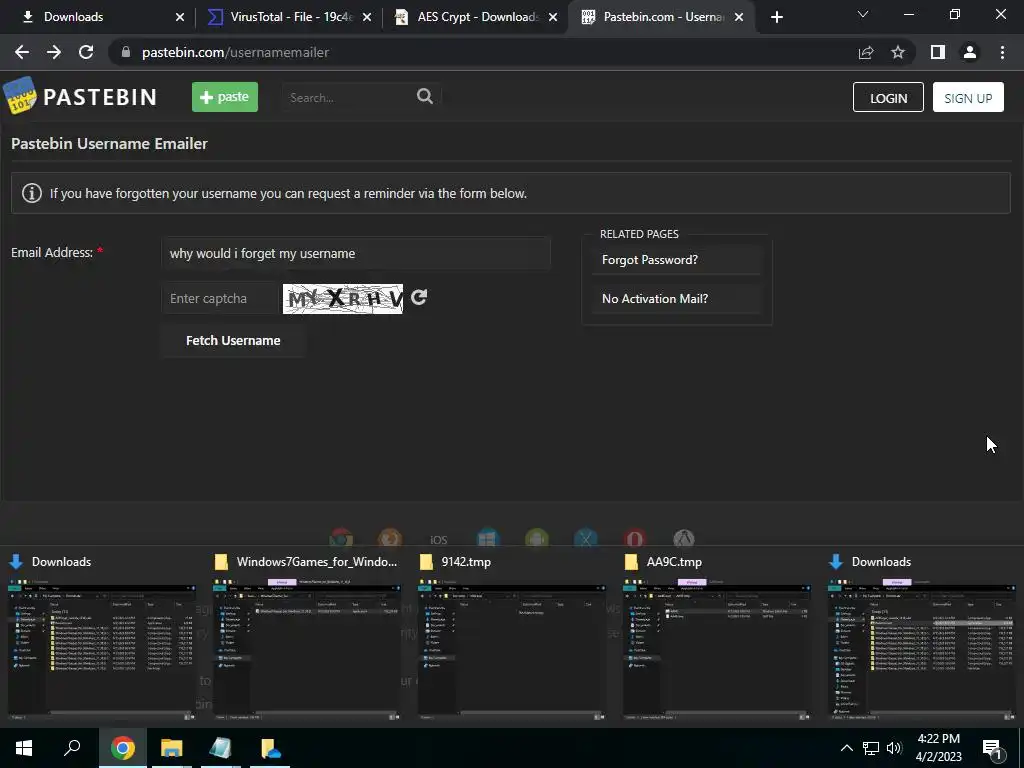Screen dimensions: 1024x768
Task: Select the 9142.tmp window thumbnail
Action: pos(511,639)
